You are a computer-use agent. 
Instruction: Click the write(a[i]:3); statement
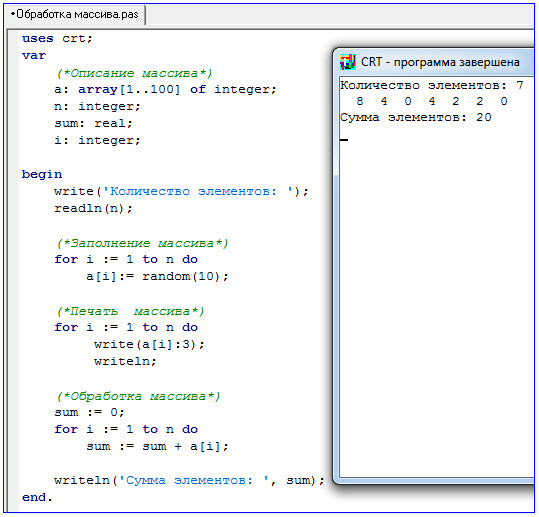click(x=149, y=344)
